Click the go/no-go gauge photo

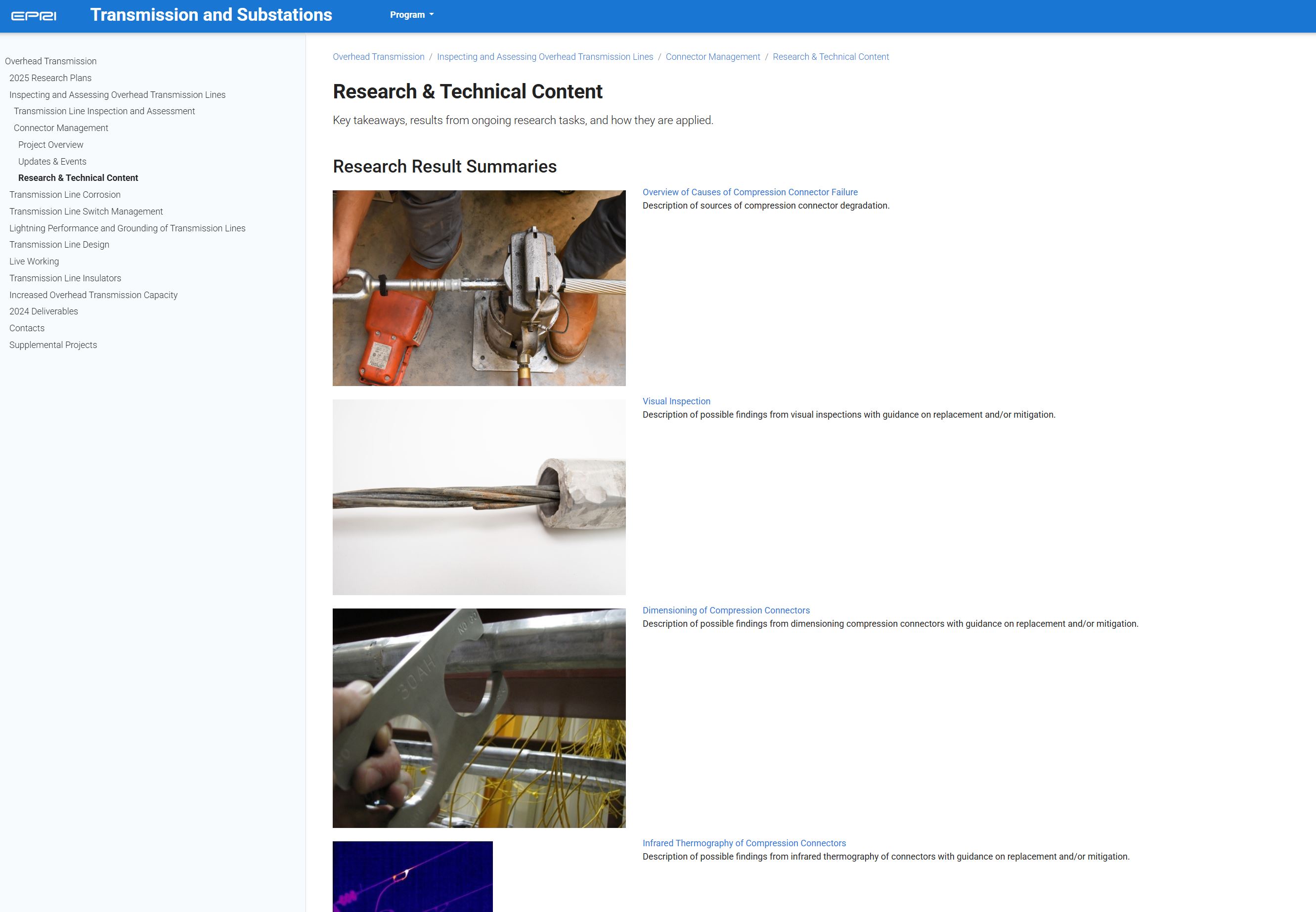tap(479, 718)
